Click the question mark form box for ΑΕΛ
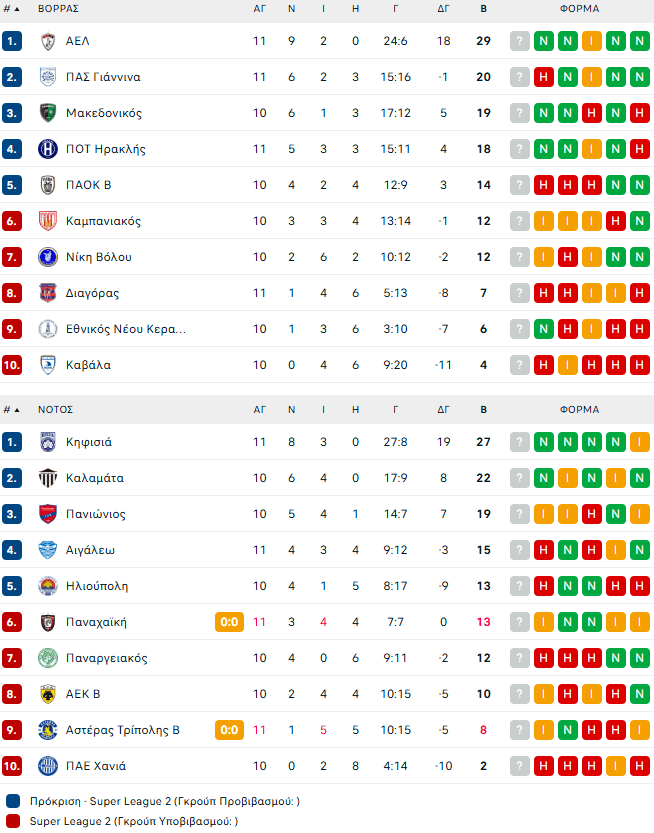This screenshot has width=654, height=833. 520,41
